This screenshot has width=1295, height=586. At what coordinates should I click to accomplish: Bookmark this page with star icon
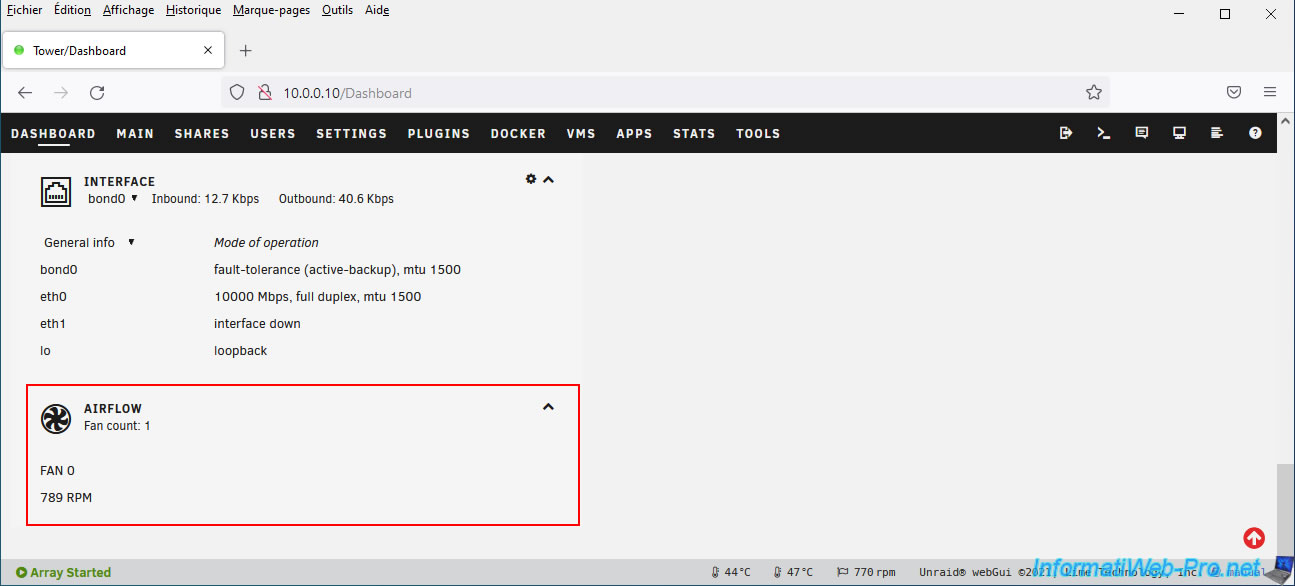1093,92
